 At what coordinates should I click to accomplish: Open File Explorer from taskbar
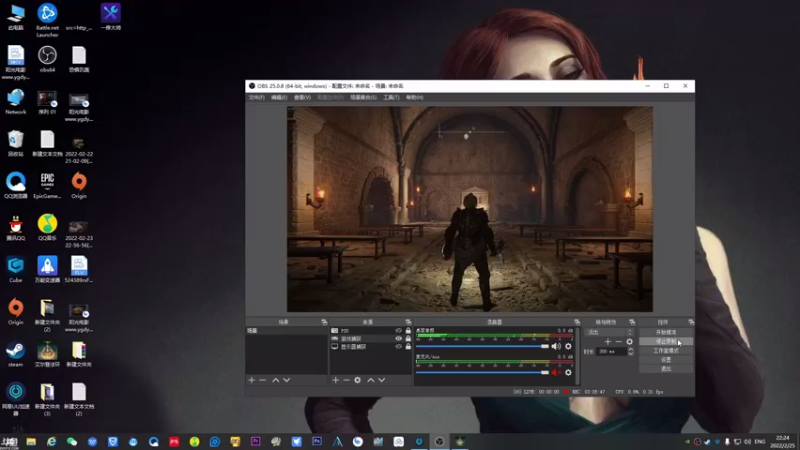tap(31, 441)
